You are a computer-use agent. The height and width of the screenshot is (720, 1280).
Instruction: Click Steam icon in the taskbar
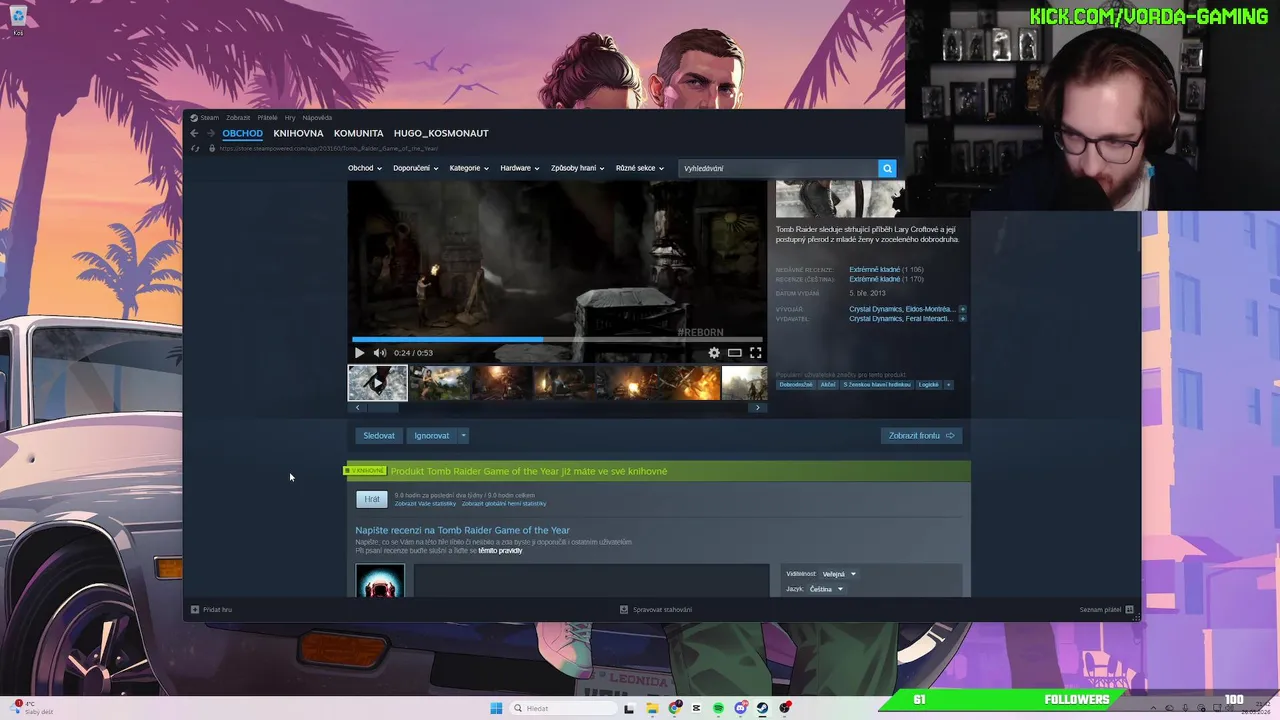pyautogui.click(x=763, y=708)
